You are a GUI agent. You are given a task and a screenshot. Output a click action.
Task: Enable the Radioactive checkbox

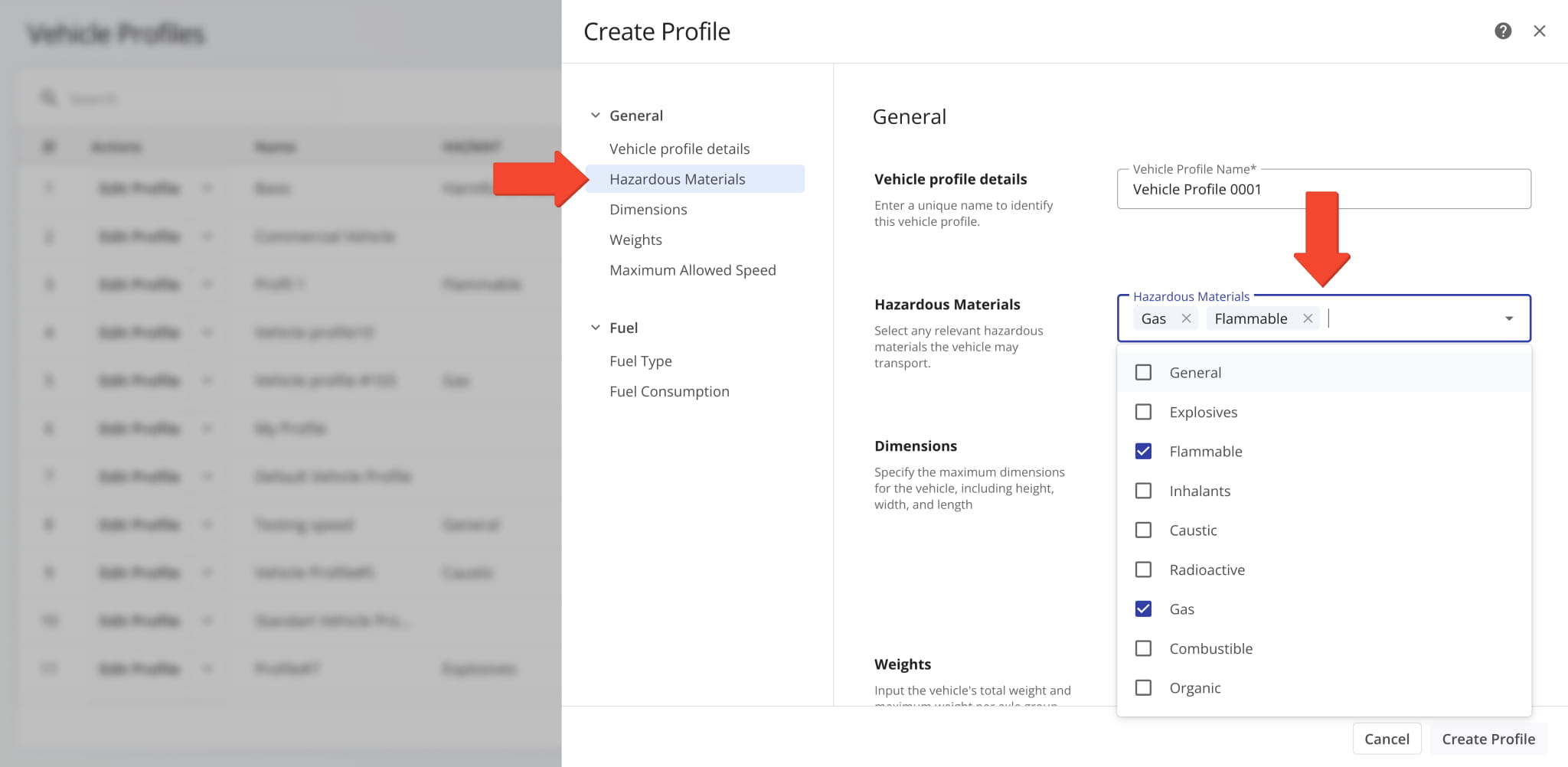(1143, 570)
